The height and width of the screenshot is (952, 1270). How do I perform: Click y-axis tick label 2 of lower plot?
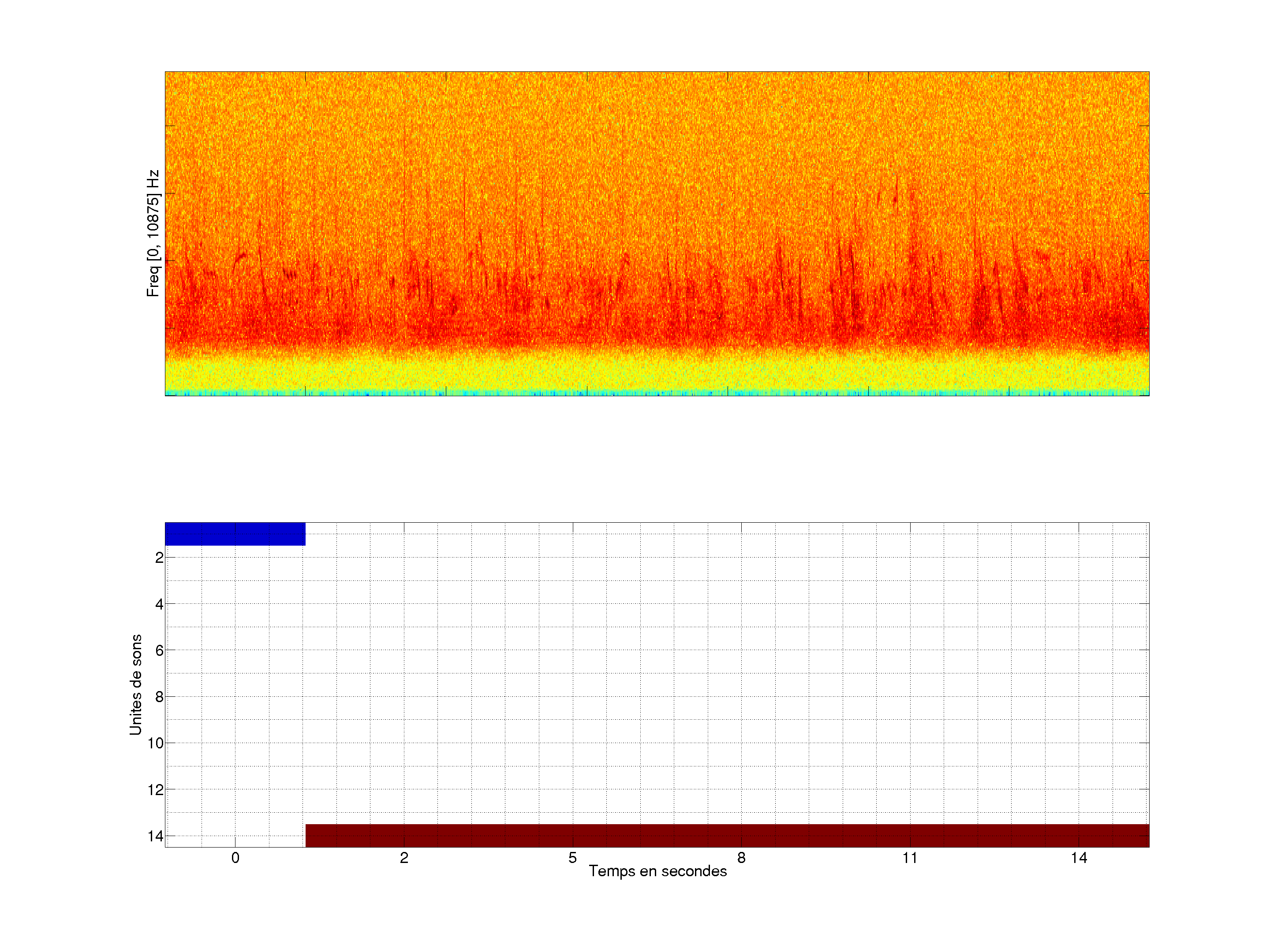pyautogui.click(x=159, y=557)
